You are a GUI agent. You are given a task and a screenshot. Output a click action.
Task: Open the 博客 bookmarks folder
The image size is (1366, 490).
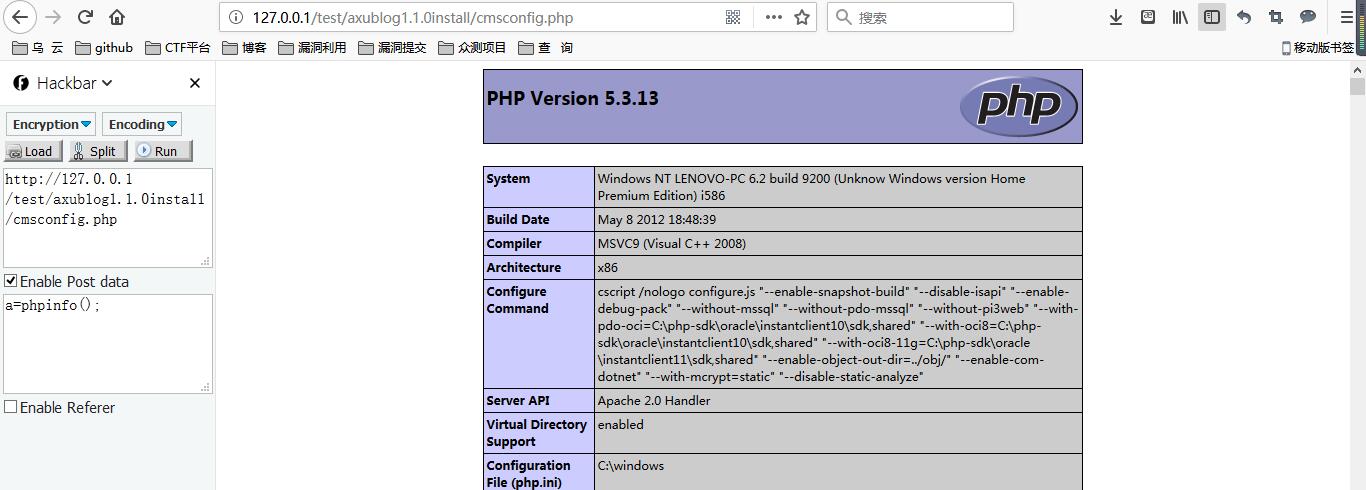pos(245,47)
